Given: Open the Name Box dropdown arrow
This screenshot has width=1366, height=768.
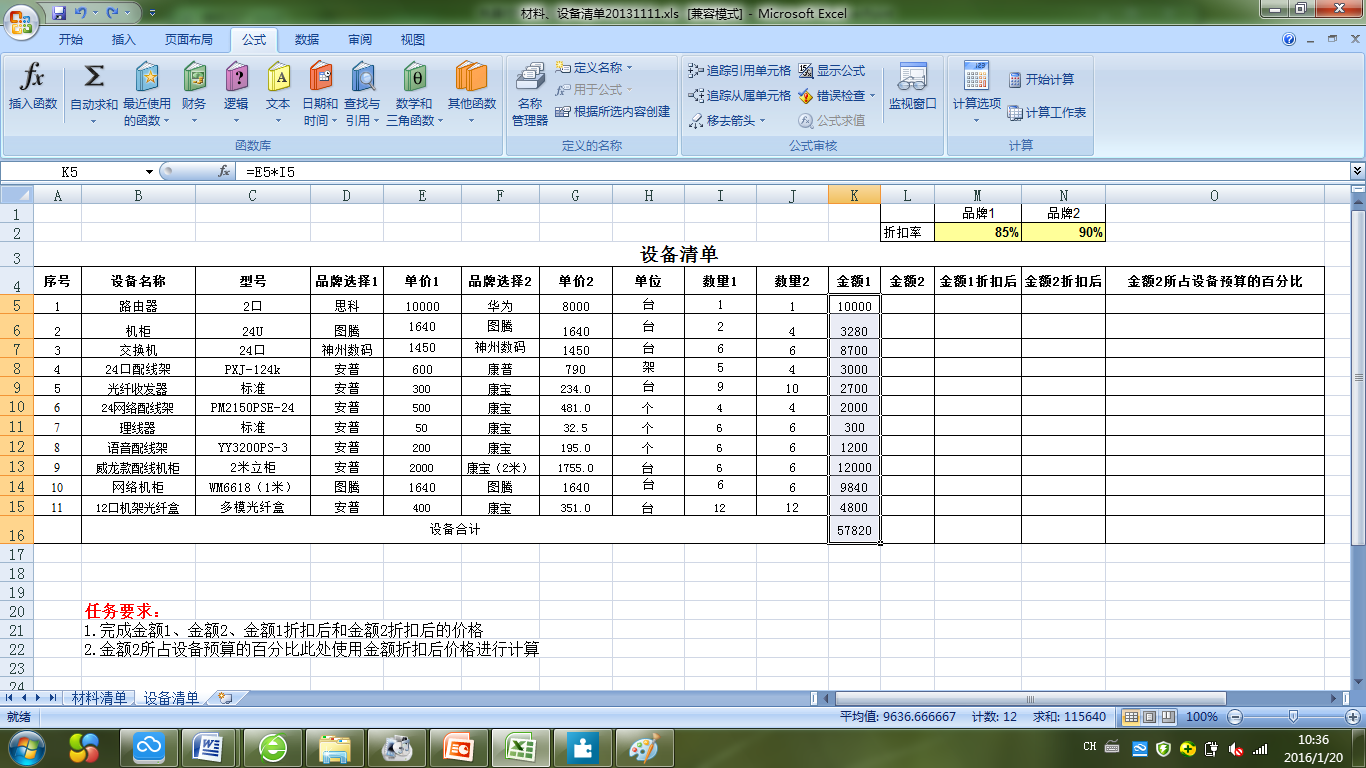Looking at the screenshot, I should click(149, 171).
